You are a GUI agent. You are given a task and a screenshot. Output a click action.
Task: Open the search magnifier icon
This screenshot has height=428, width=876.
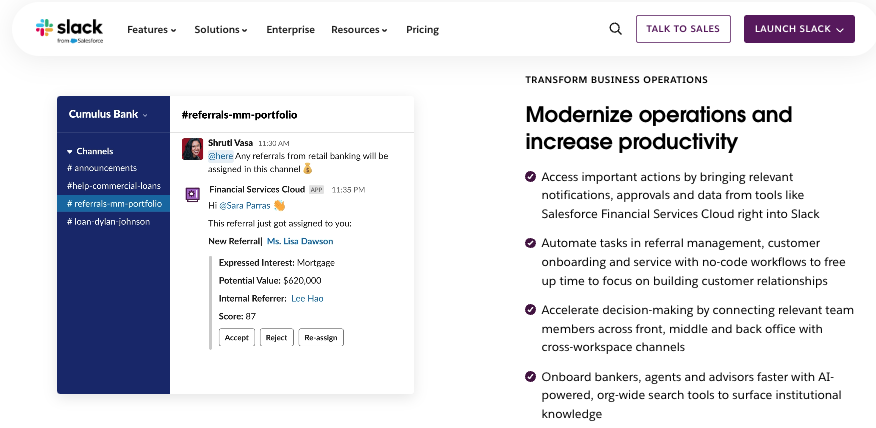(615, 29)
